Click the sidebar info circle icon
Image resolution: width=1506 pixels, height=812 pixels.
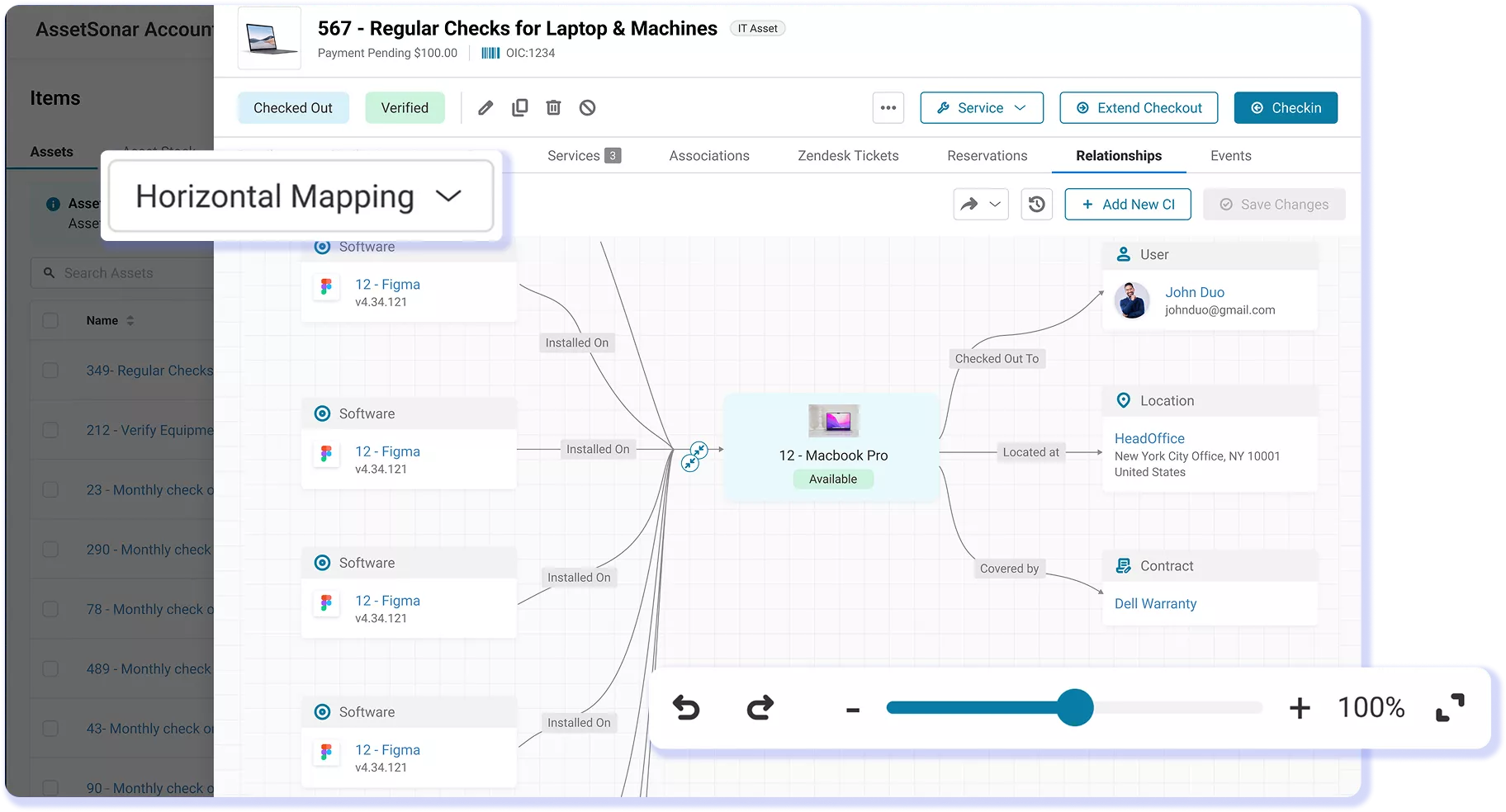pos(53,204)
